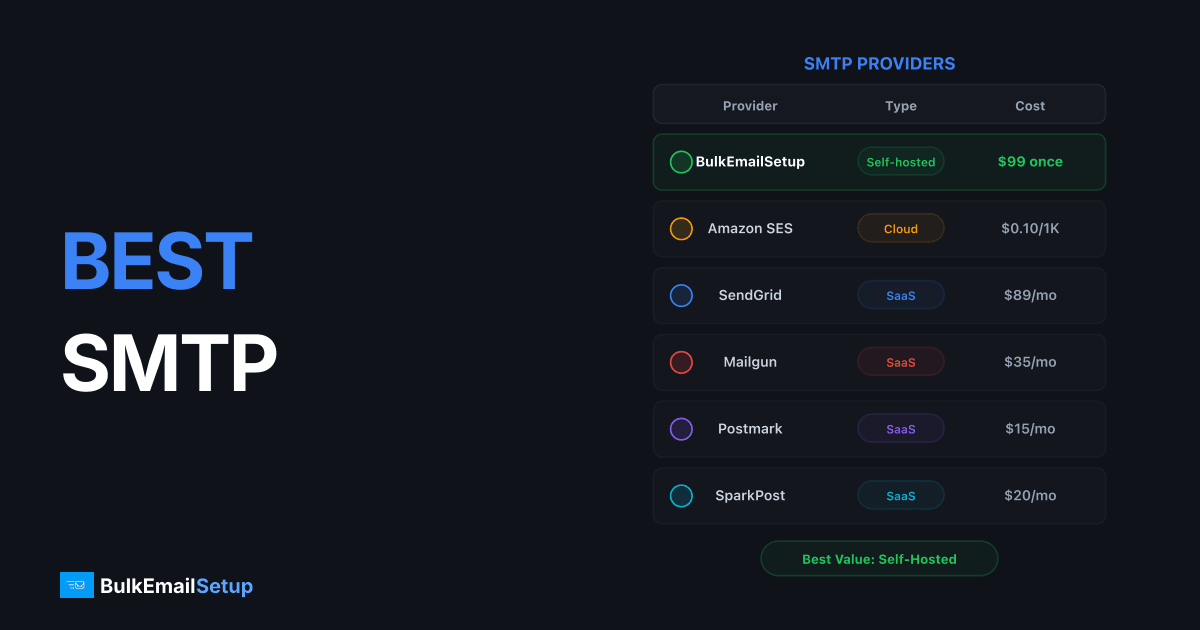The height and width of the screenshot is (630, 1200).
Task: Click the SaaS badge swatch on Postmark
Action: tap(900, 428)
